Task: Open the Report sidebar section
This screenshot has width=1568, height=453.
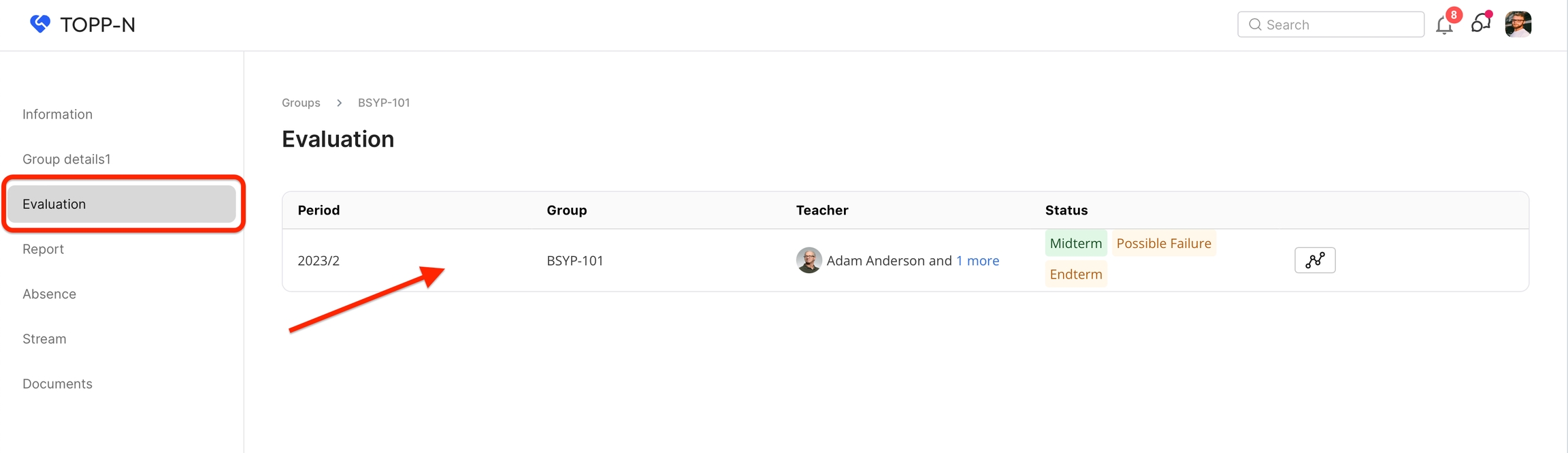Action: (43, 249)
